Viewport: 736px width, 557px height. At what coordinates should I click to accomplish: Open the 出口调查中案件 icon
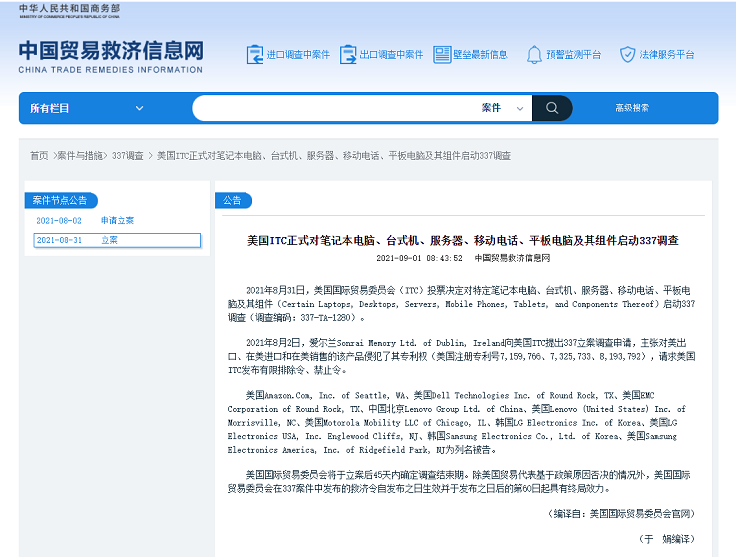point(348,54)
